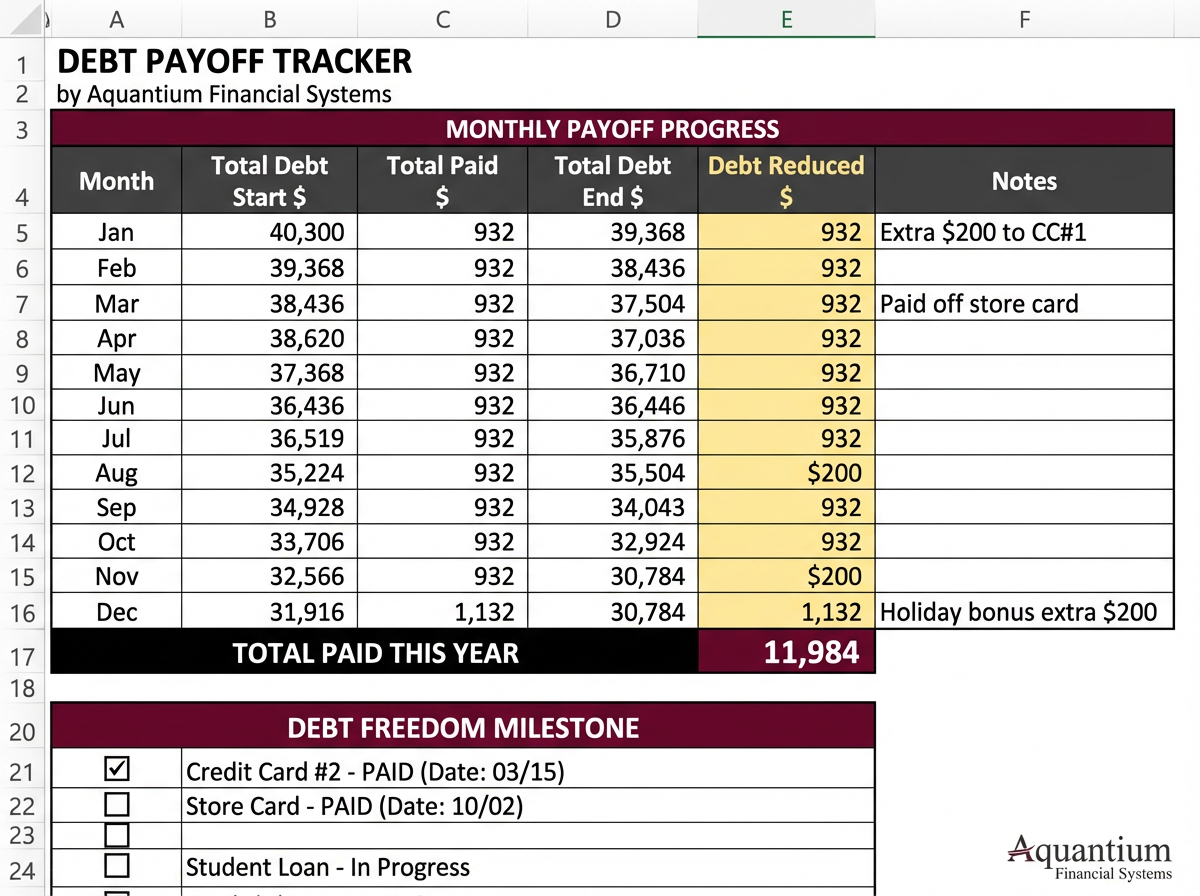This screenshot has width=1200, height=896.
Task: Select the Jan month cell
Action: [x=116, y=231]
